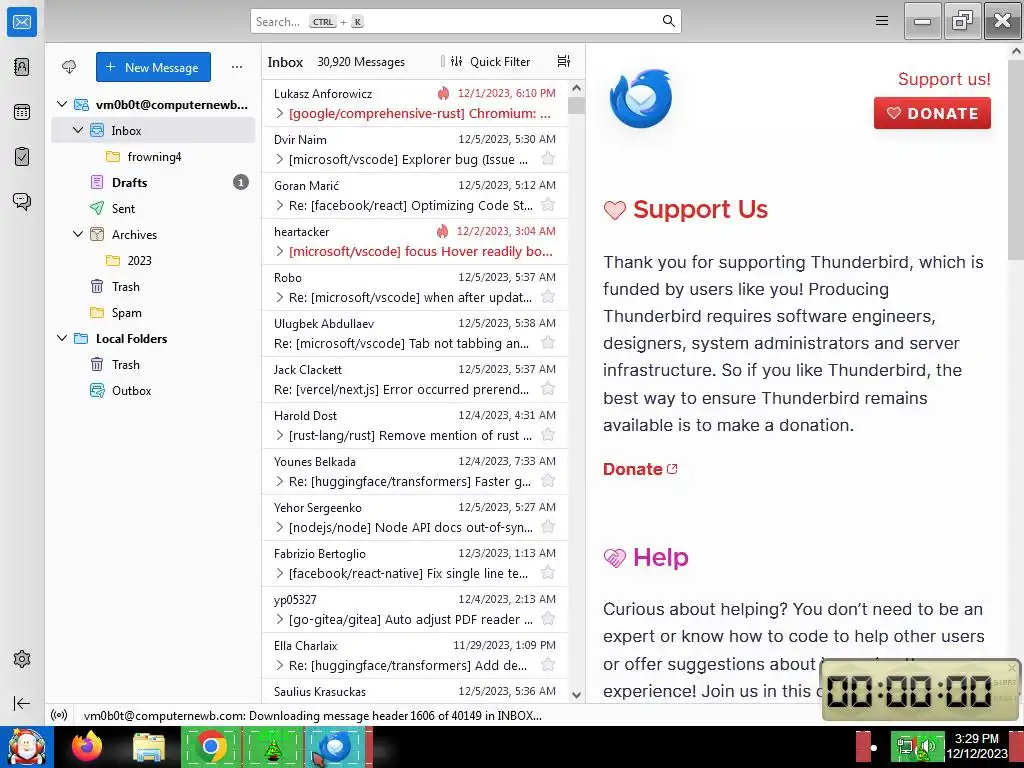Screen dimensions: 1024x768
Task: Open the Outbox folder
Action: (x=153, y=391)
